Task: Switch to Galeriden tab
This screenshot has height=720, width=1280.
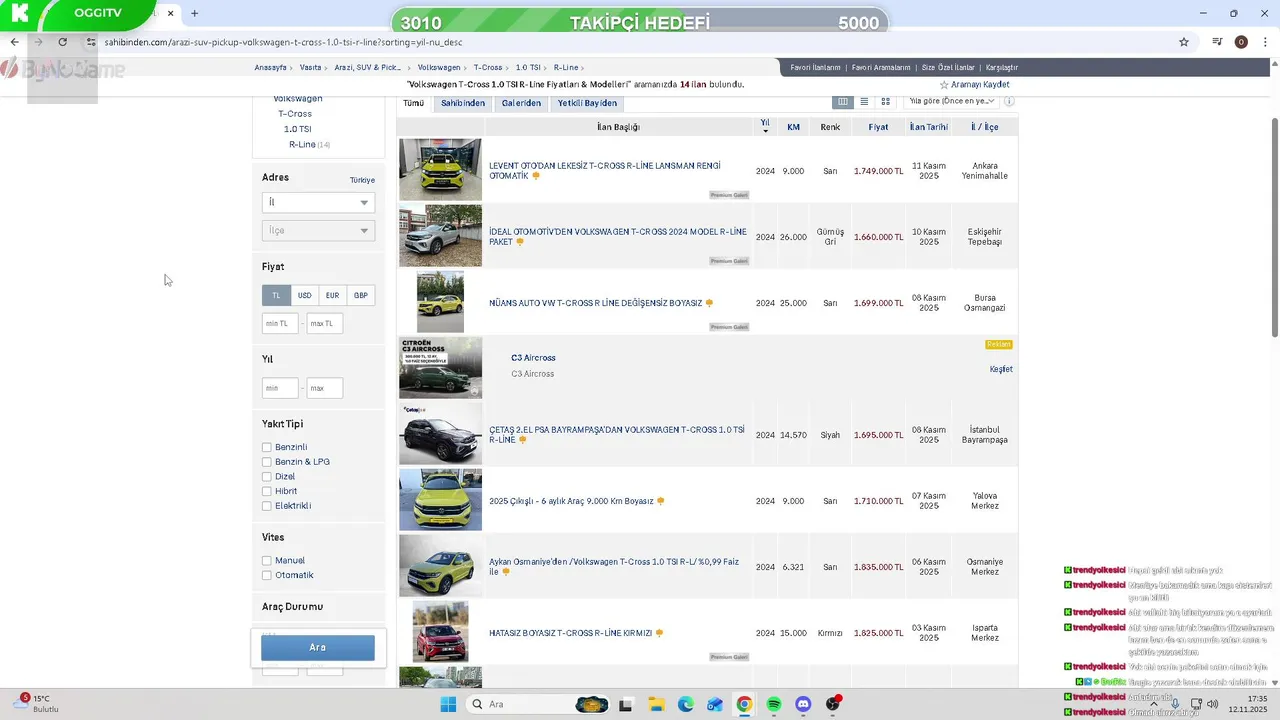Action: coord(521,103)
